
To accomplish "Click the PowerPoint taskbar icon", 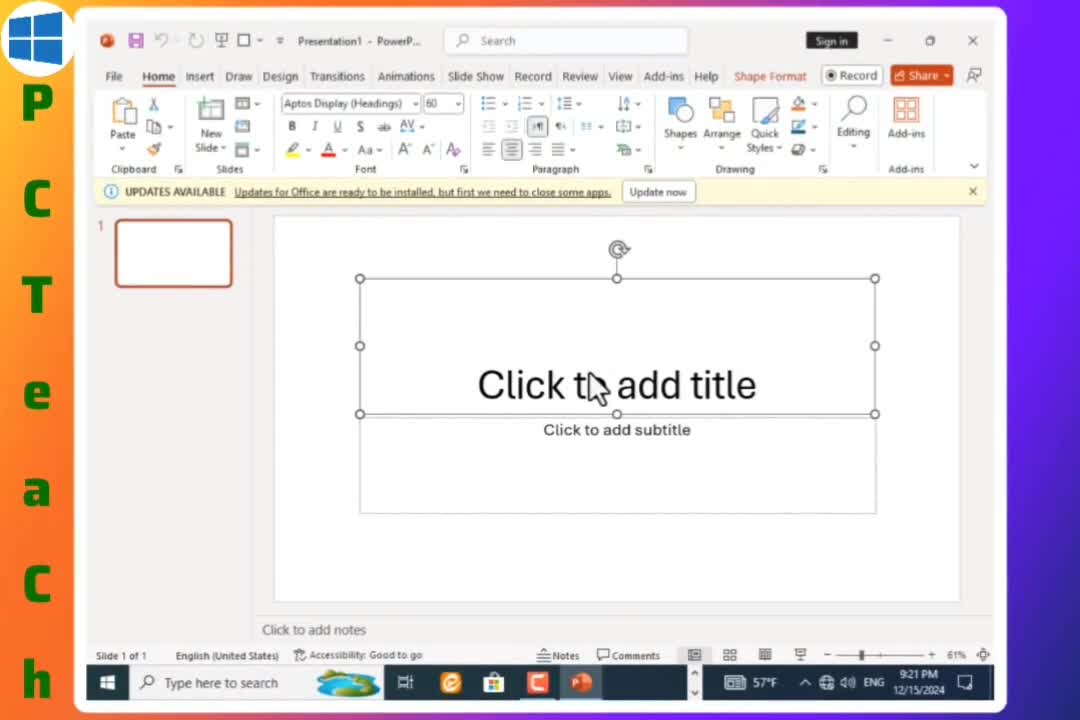I will (581, 683).
